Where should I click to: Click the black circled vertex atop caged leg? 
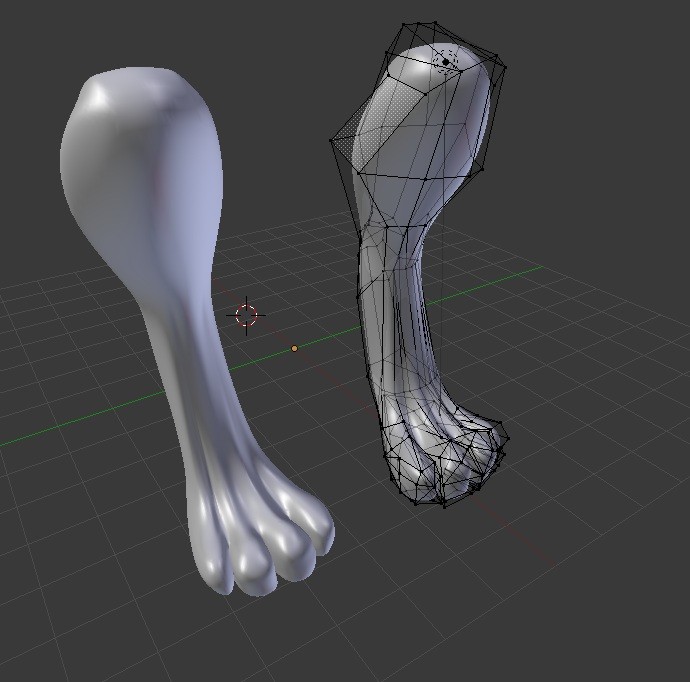[x=445, y=62]
